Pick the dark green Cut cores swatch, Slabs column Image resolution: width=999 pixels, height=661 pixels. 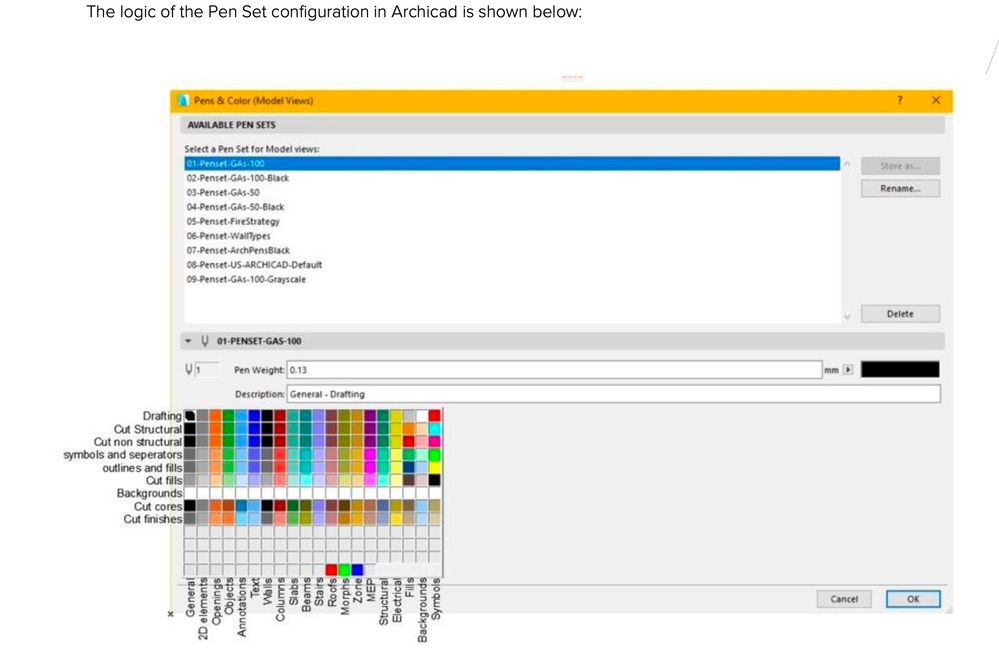tap(293, 505)
